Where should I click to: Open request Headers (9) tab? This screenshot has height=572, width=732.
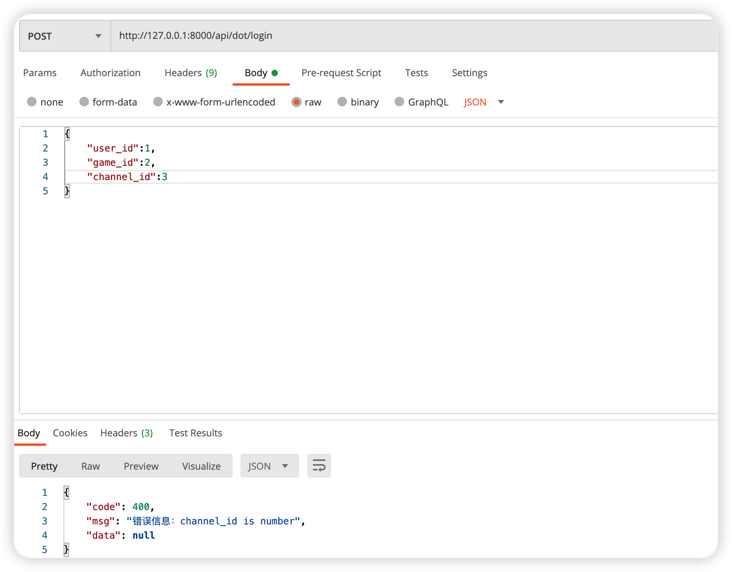[x=190, y=73]
